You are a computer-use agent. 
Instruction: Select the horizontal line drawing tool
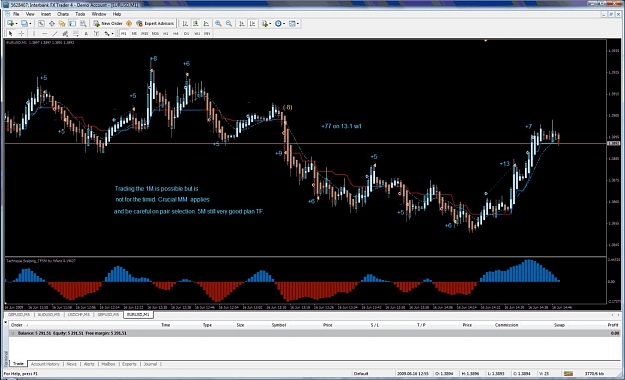44,33
